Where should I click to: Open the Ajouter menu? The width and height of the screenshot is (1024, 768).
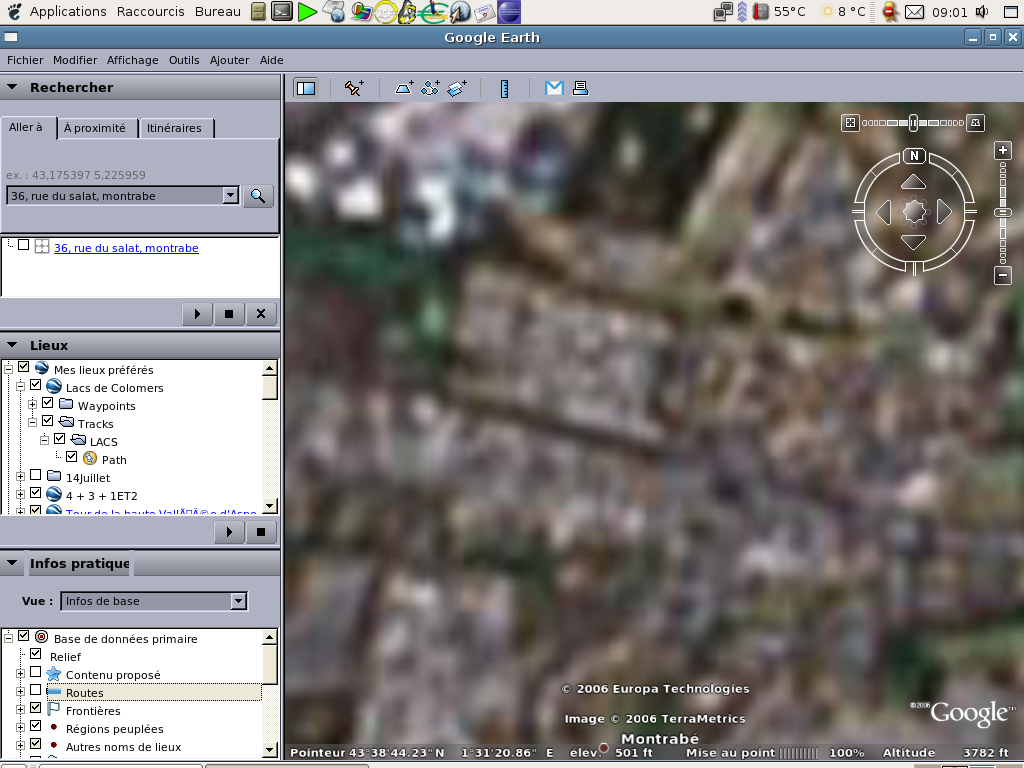point(229,60)
